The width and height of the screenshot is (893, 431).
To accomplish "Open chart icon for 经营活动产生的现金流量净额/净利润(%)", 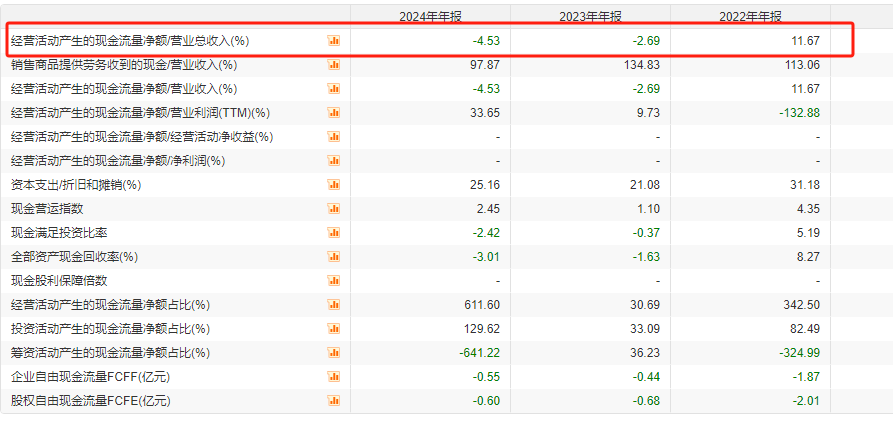I will coord(333,161).
